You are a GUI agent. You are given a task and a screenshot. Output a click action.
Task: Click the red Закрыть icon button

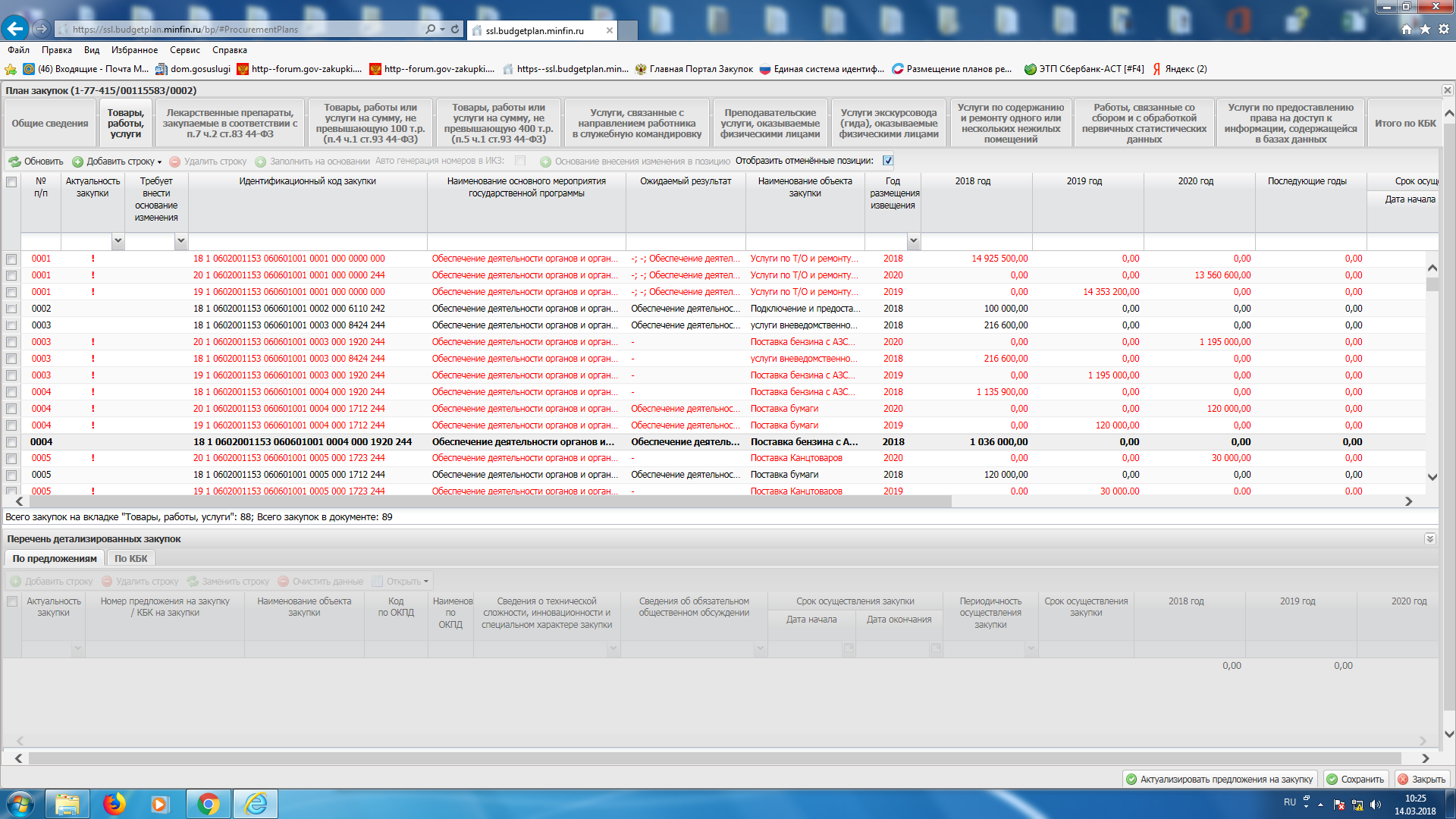1403,780
